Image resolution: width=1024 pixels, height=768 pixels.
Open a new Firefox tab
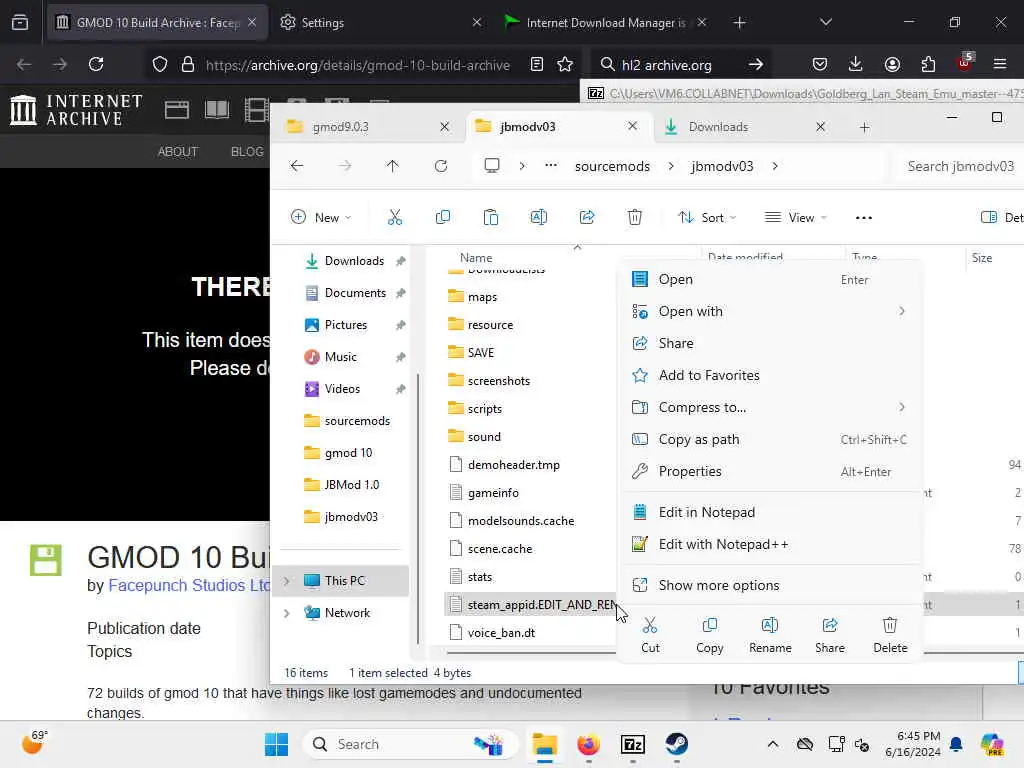pos(739,23)
